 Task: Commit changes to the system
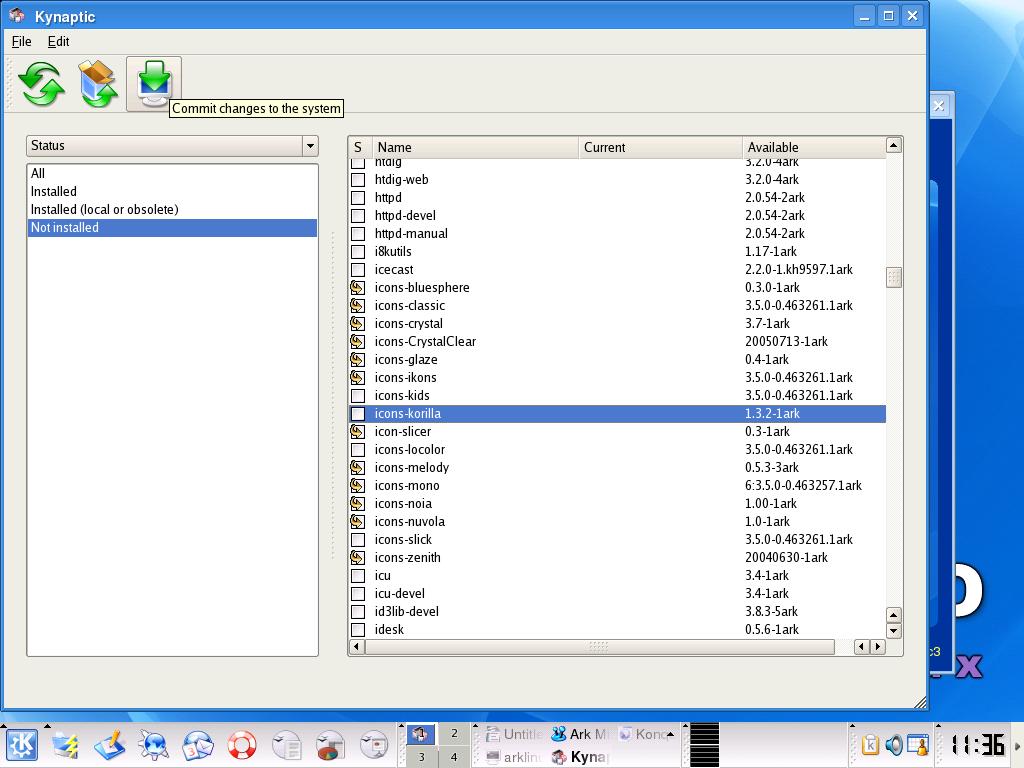click(x=154, y=84)
